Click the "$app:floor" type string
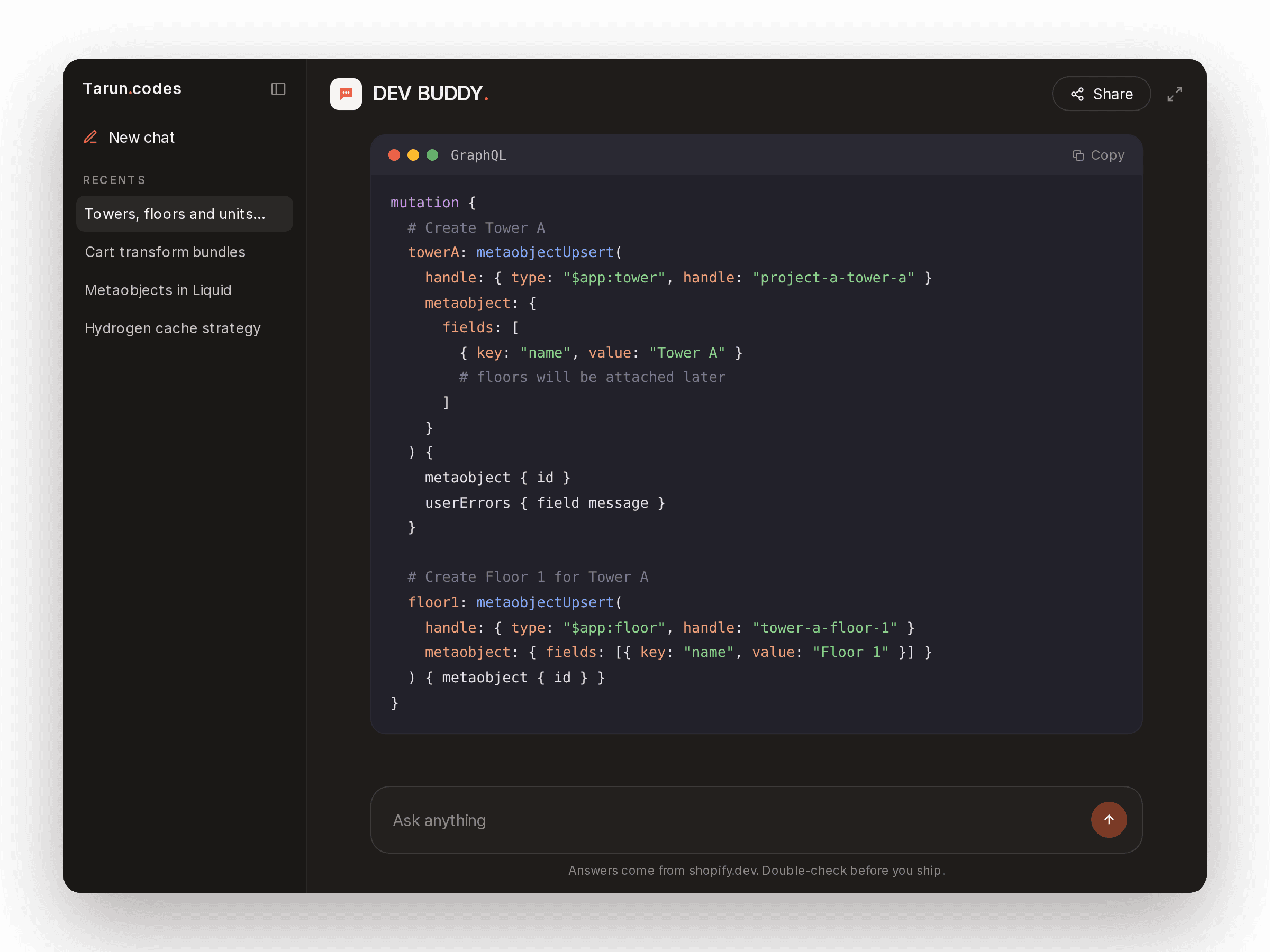1270x952 pixels. coord(614,627)
